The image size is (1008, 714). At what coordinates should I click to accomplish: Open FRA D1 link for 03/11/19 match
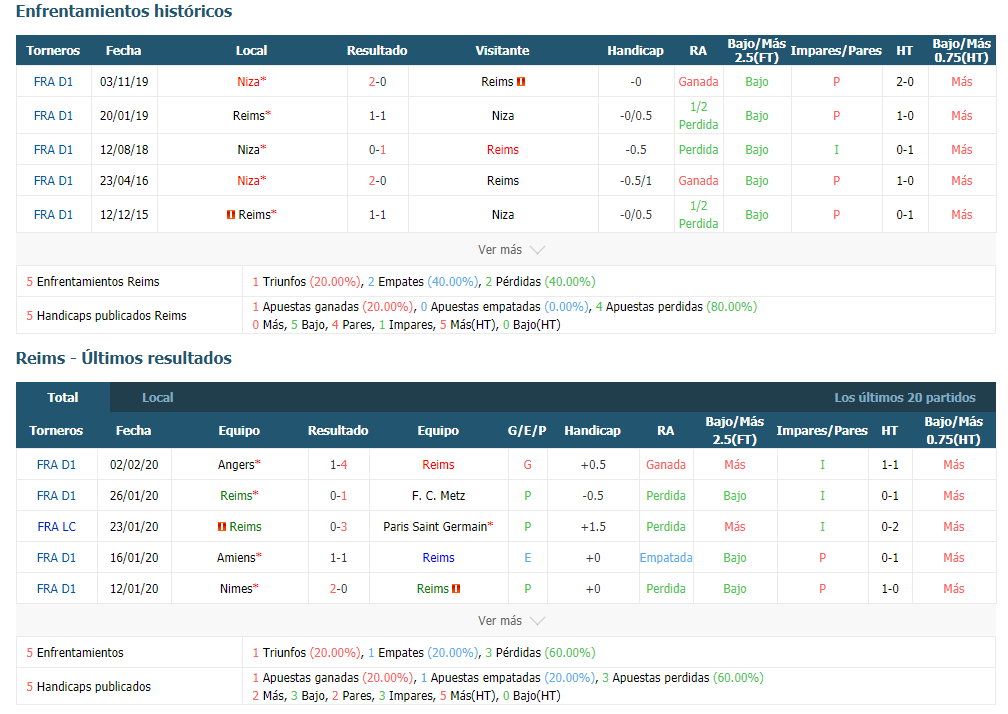pyautogui.click(x=53, y=82)
